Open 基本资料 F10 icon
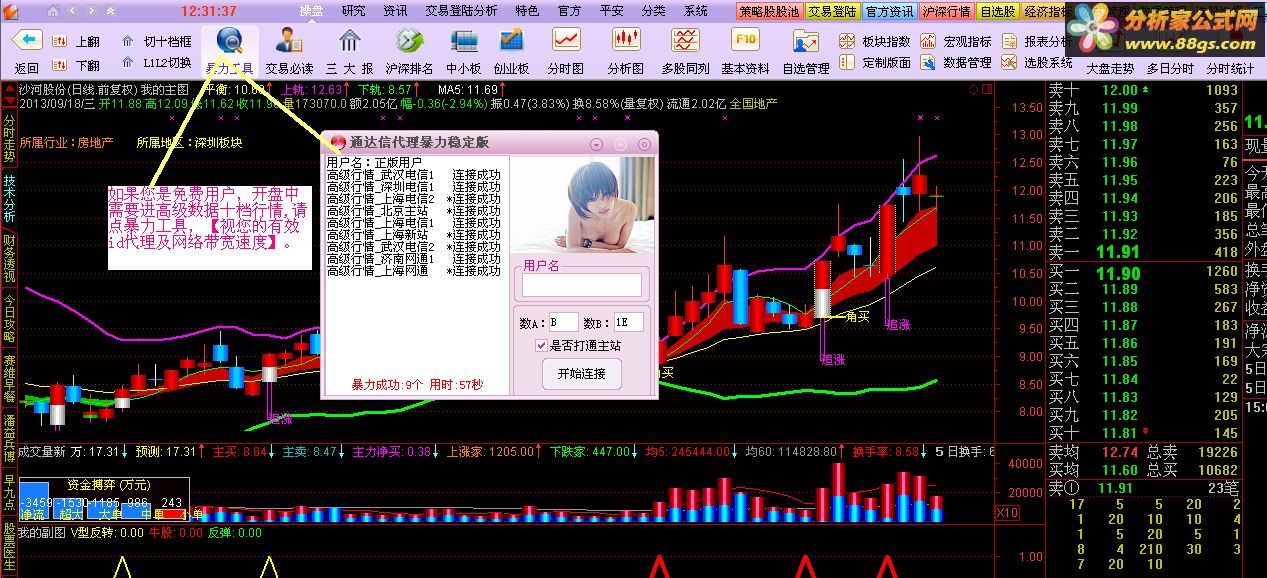 745,41
